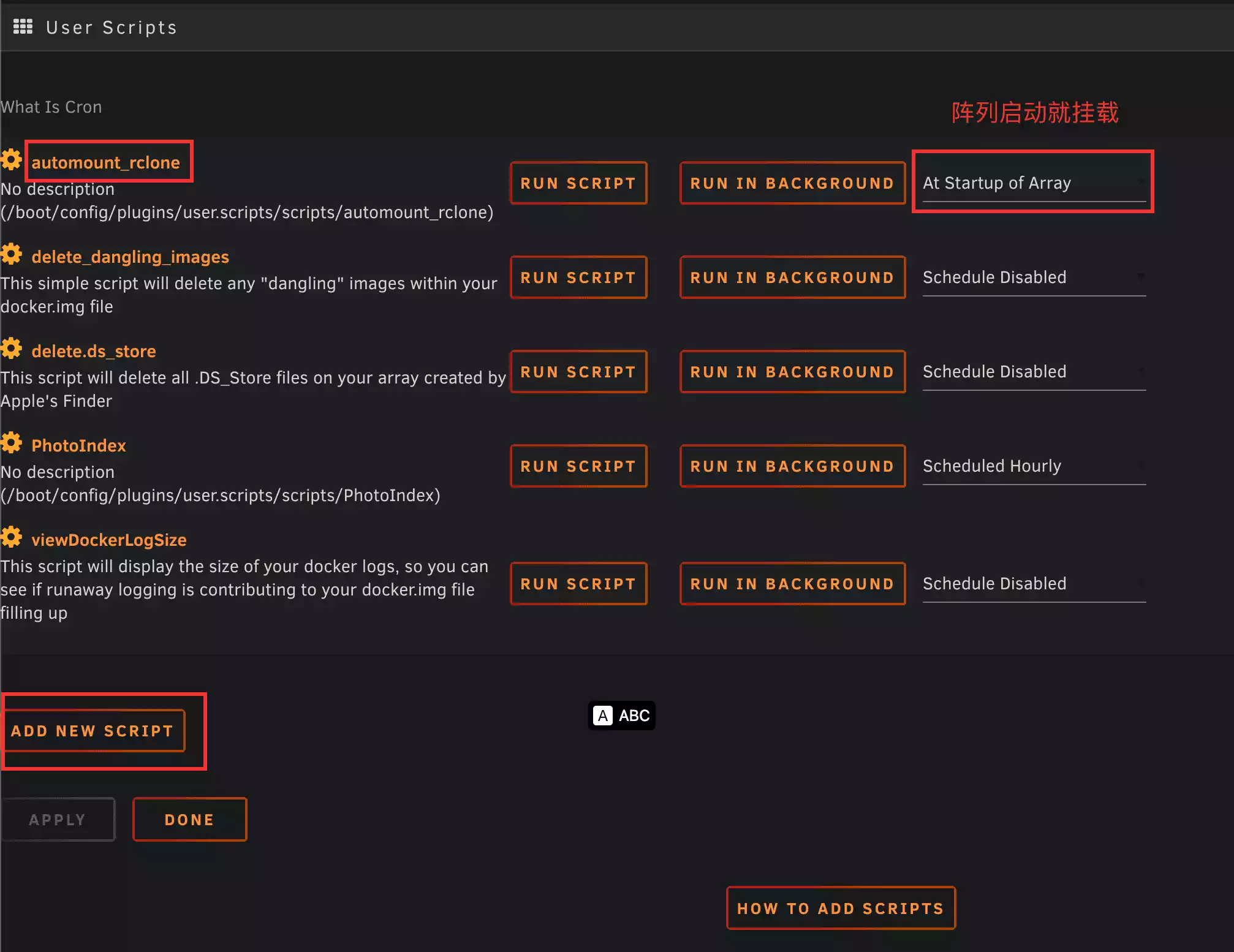Open How To Add Scripts help
The height and width of the screenshot is (952, 1234).
(841, 909)
